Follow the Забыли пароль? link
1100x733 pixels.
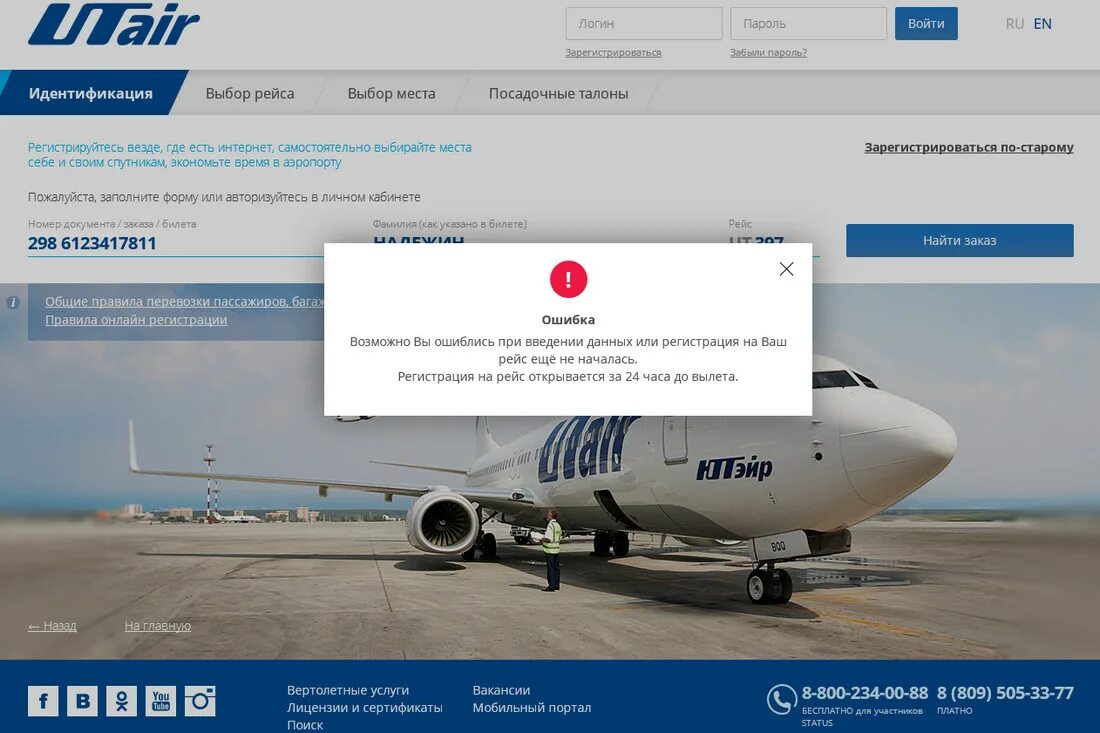(x=768, y=53)
